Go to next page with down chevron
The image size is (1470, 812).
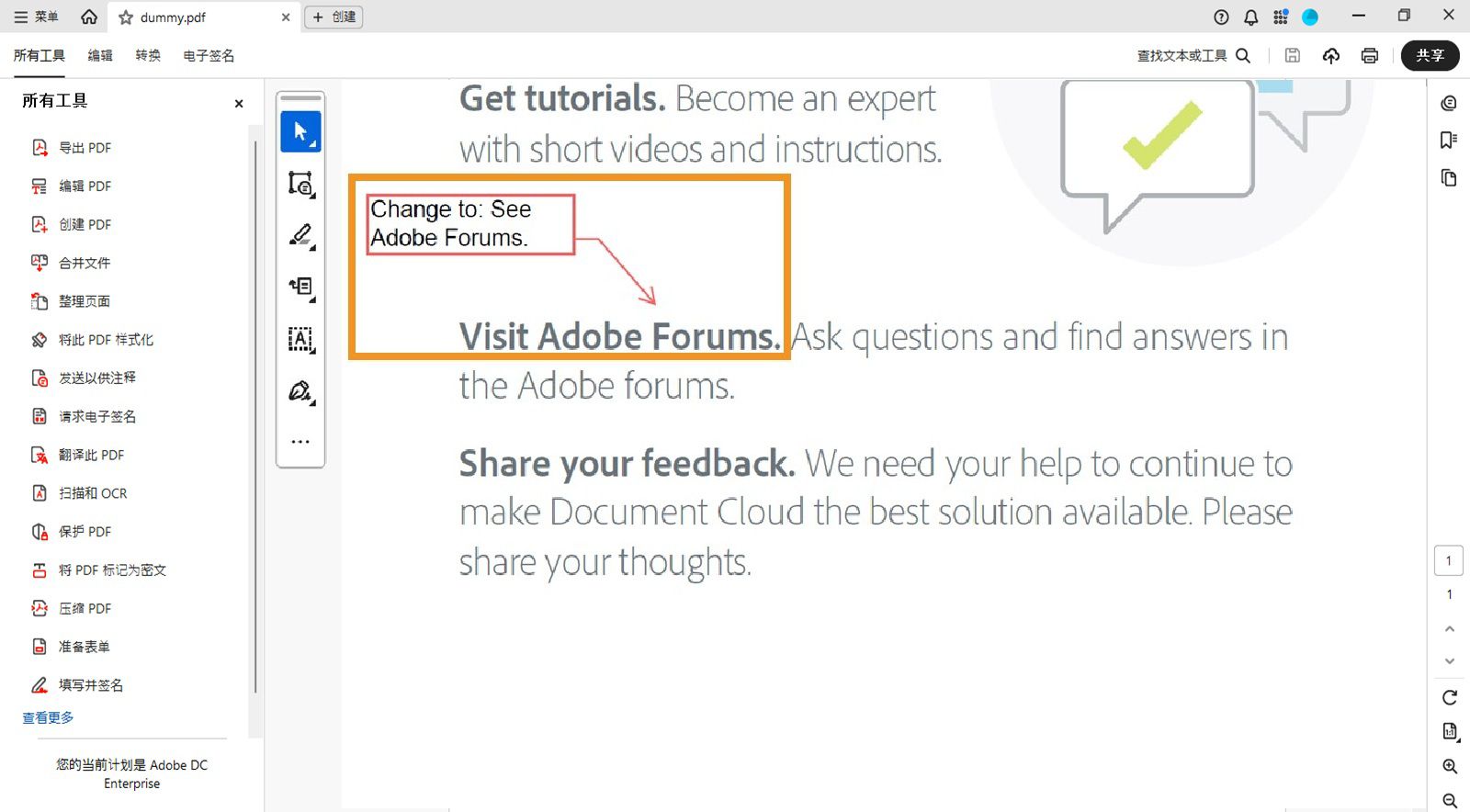[x=1449, y=661]
